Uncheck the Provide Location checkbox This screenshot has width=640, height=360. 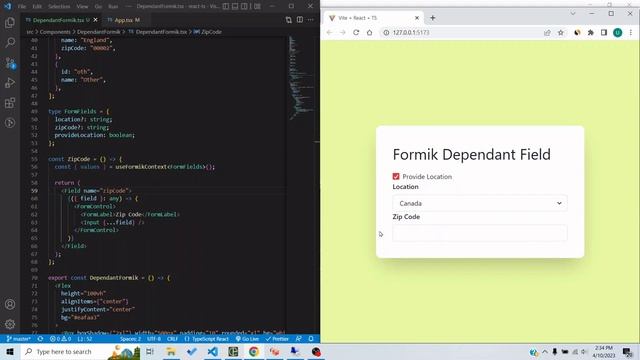pyautogui.click(x=396, y=176)
